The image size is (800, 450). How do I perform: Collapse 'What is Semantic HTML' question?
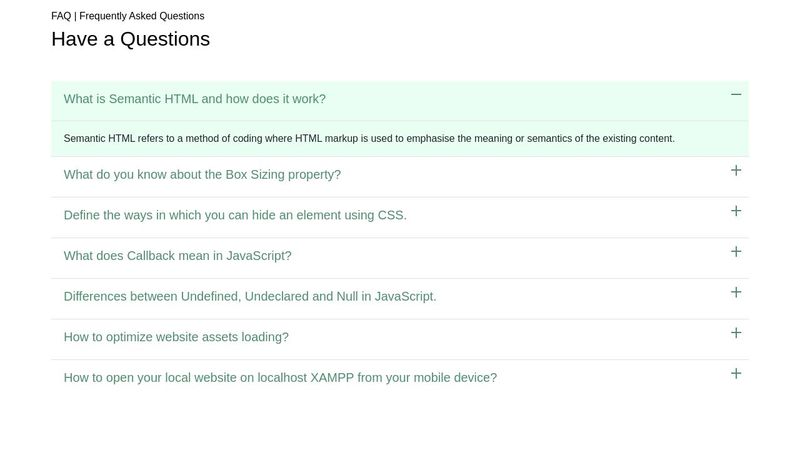tap(194, 99)
